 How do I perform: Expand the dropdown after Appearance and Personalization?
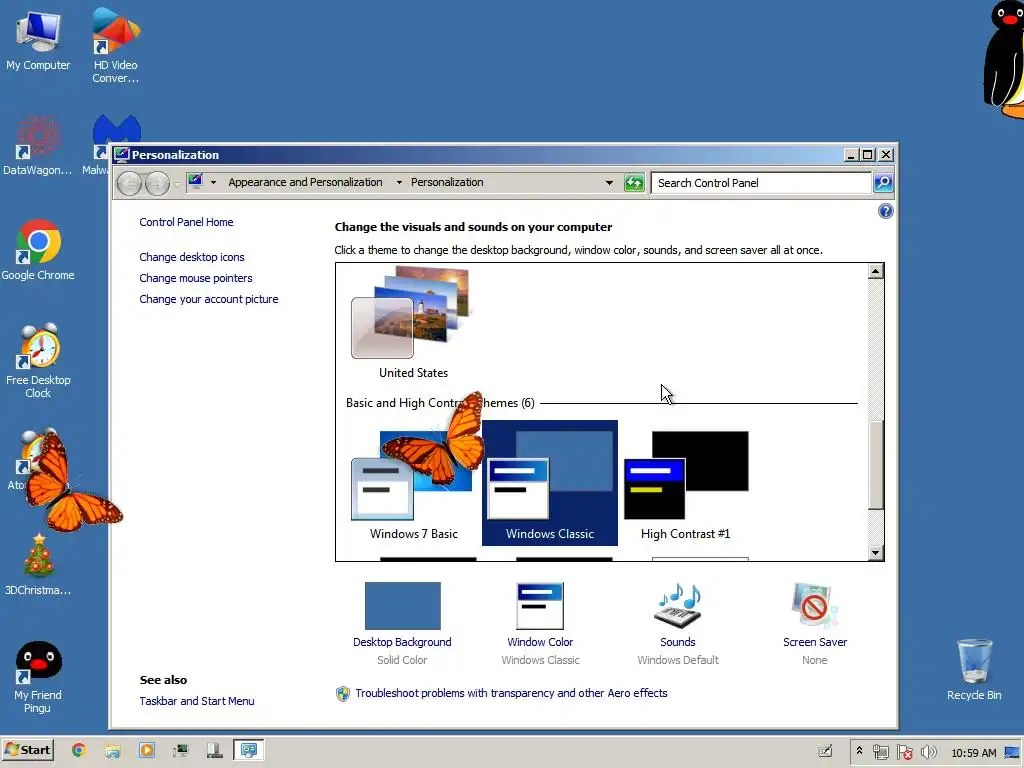click(x=399, y=183)
